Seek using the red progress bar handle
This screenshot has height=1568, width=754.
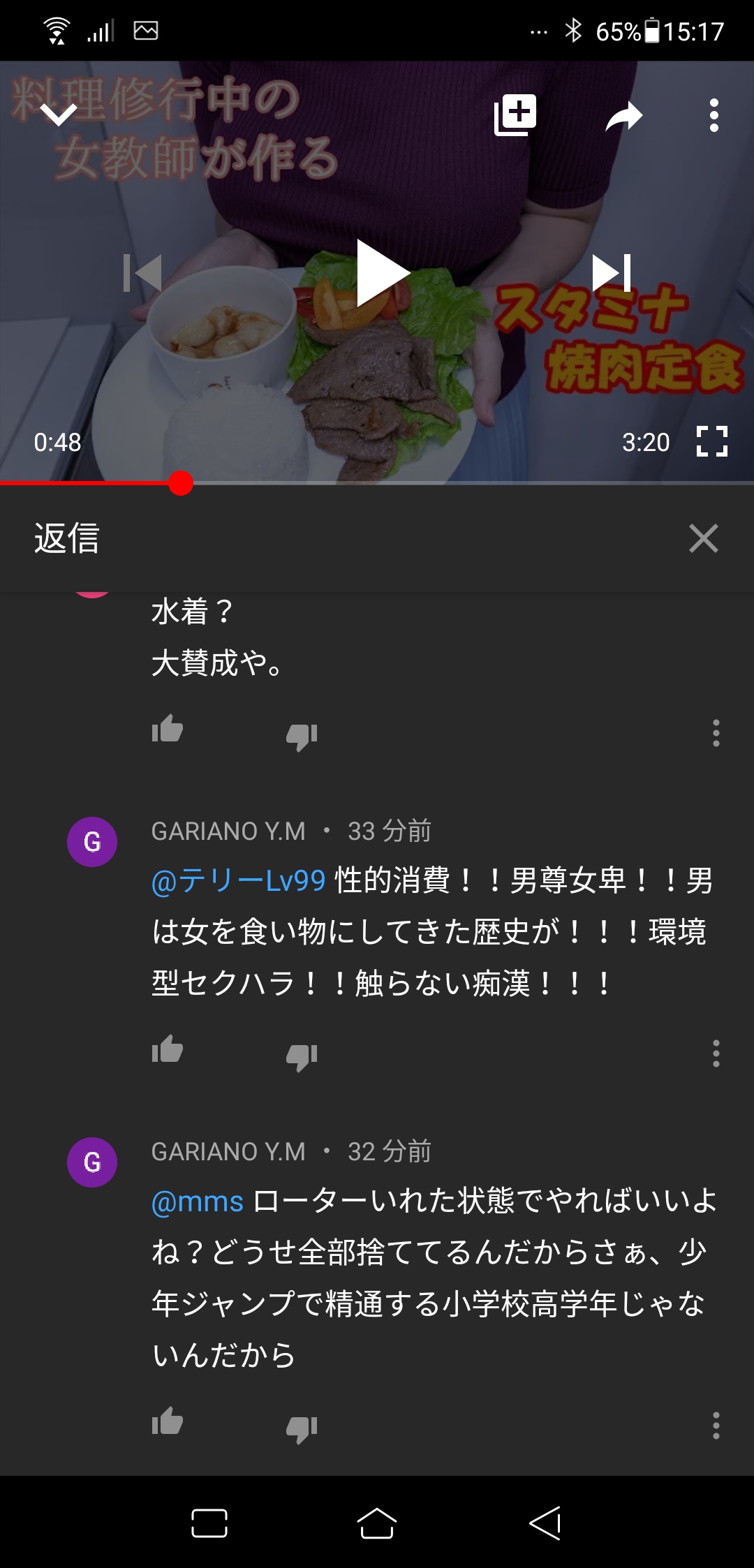pos(181,483)
